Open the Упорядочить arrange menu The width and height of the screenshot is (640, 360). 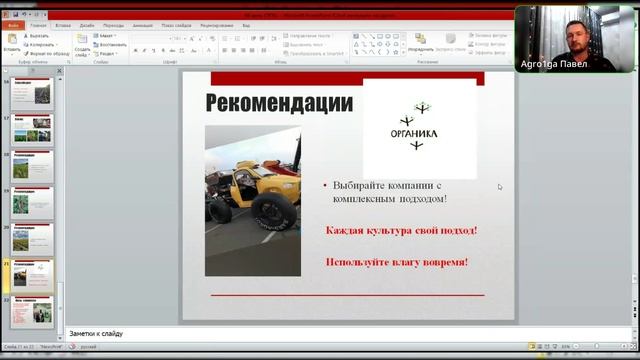[x=420, y=44]
